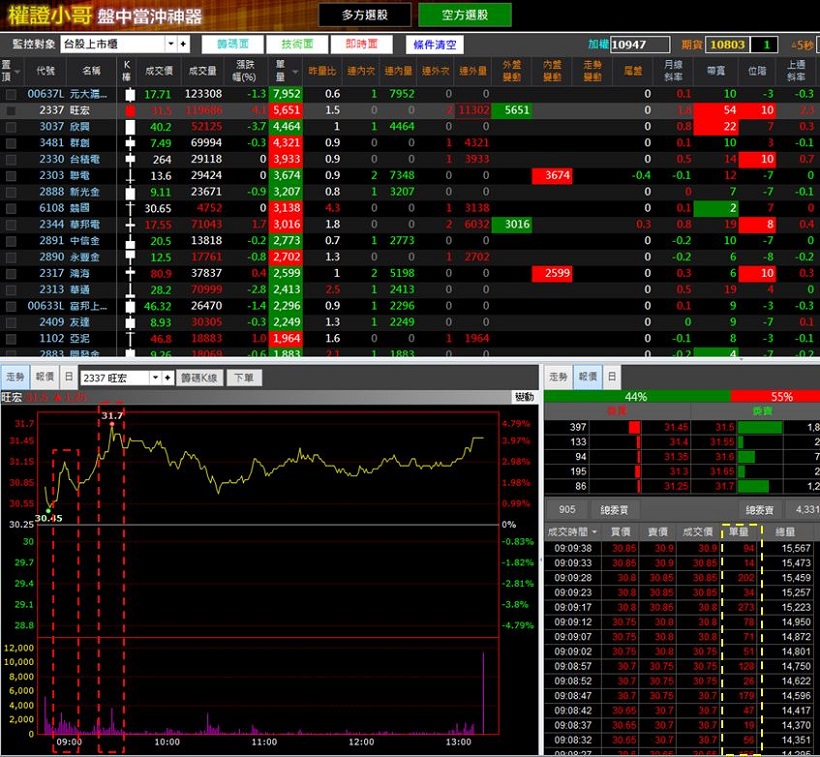
Task: Click the K-bar icon for 2330 台積電
Action: pos(130,159)
